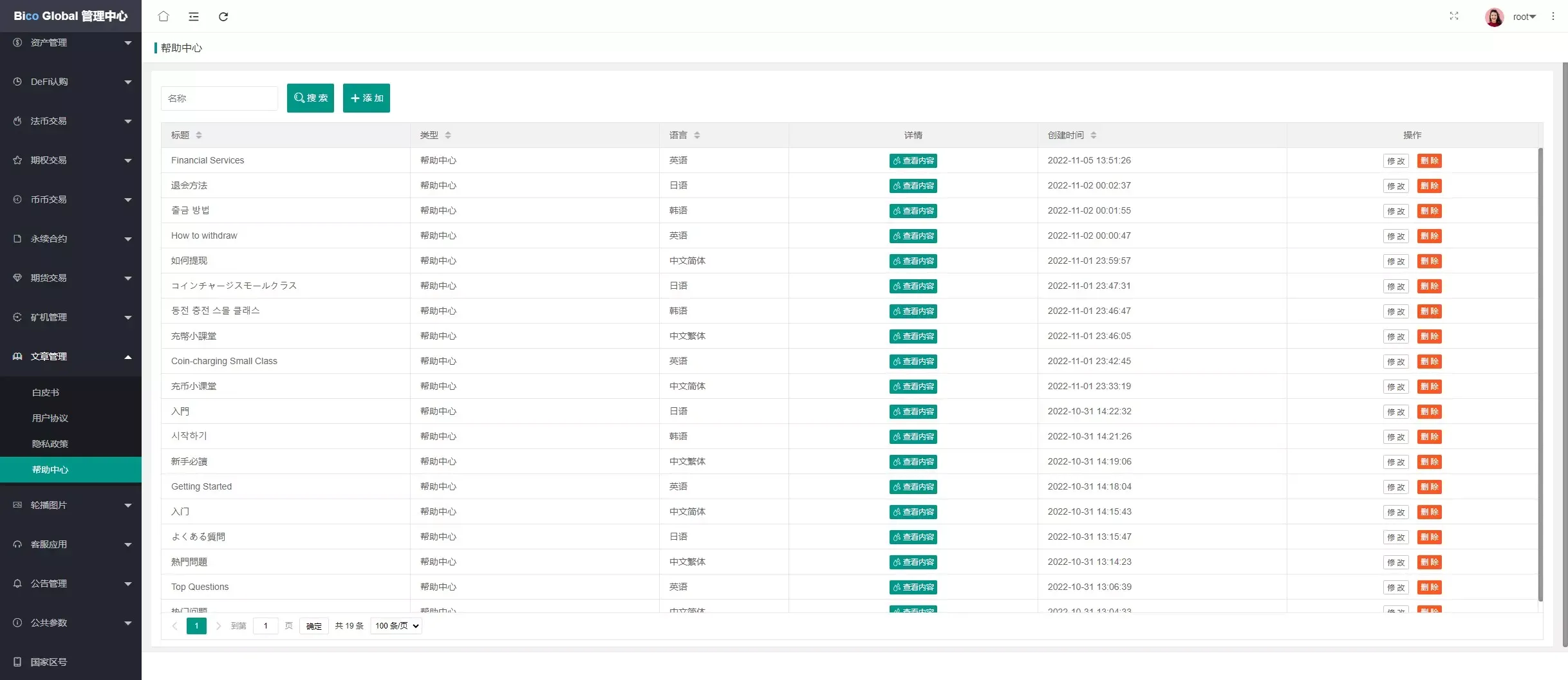Image resolution: width=1568 pixels, height=680 pixels.
Task: Sort table by 语言 column arrows
Action: [x=697, y=135]
